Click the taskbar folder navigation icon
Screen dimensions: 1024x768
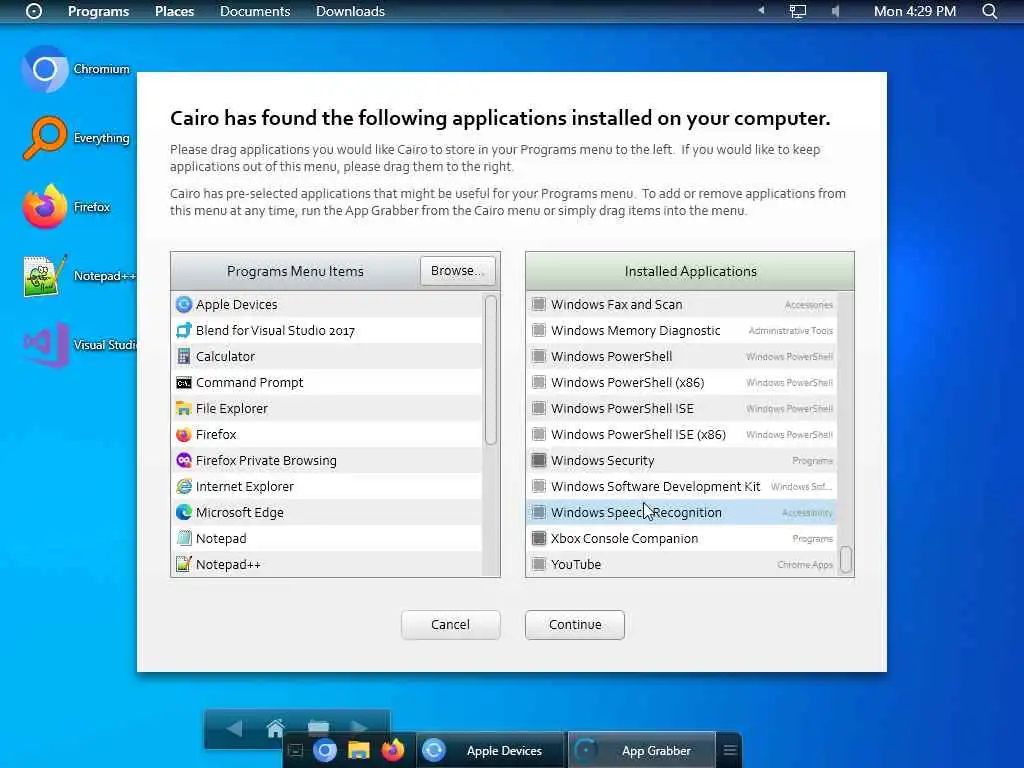pos(318,726)
